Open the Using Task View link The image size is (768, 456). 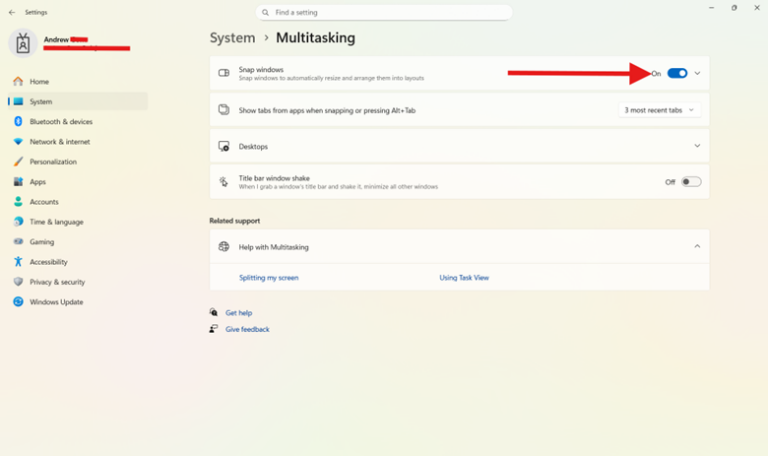(464, 278)
